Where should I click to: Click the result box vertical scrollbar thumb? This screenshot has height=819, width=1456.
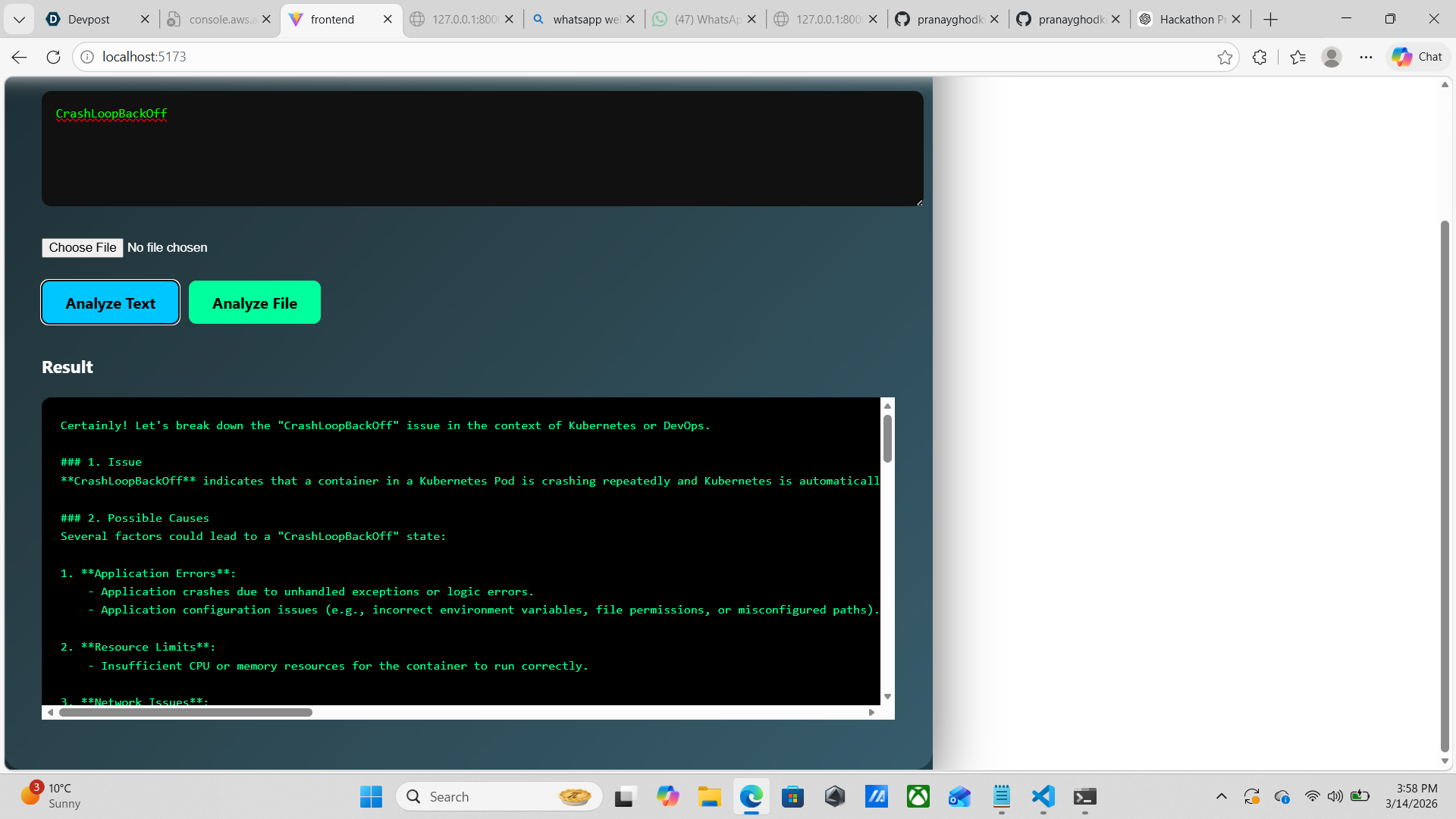(x=887, y=438)
